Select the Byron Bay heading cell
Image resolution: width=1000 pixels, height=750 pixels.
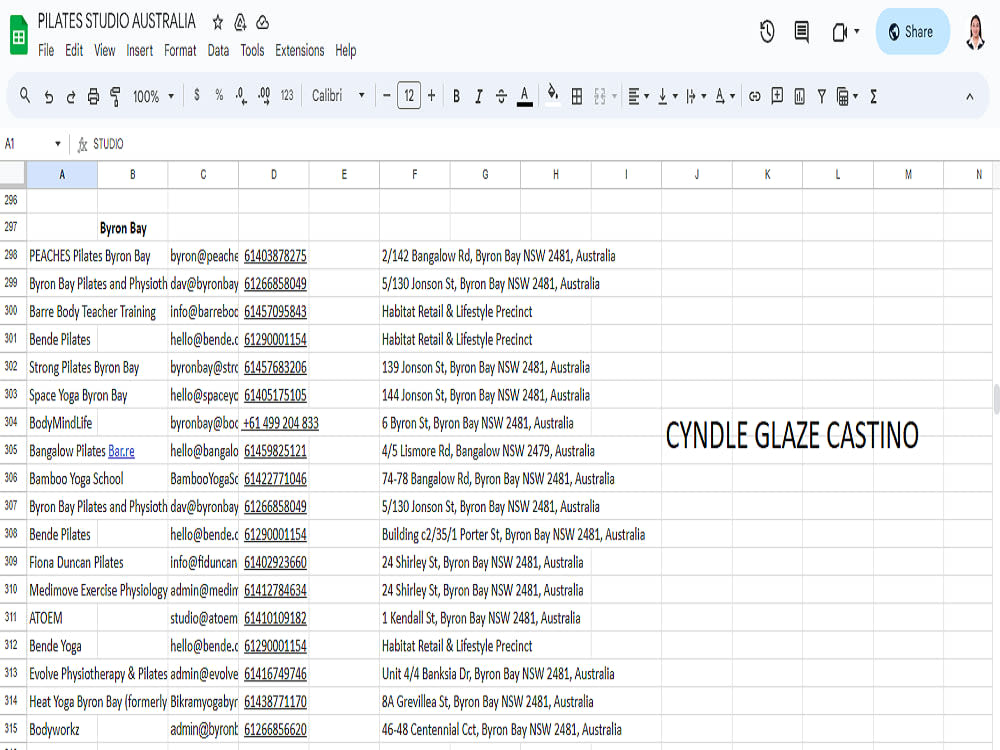pyautogui.click(x=133, y=228)
